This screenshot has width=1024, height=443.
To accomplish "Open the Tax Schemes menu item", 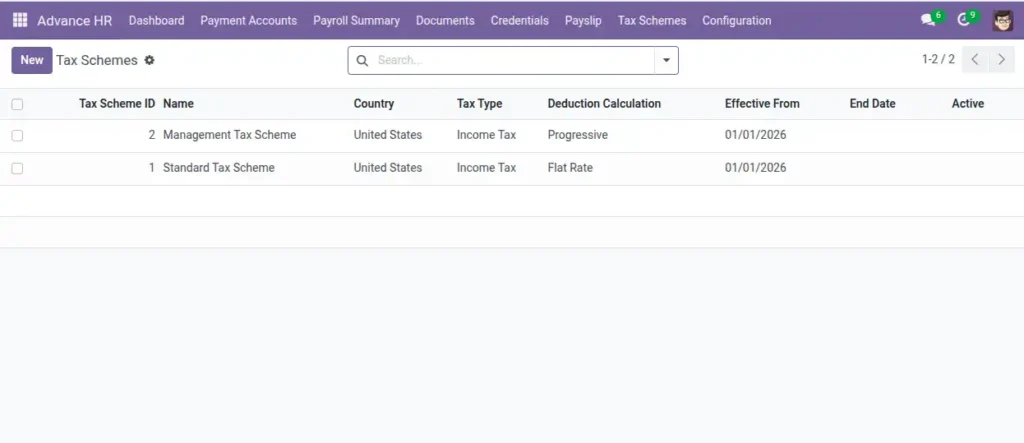I will (652, 20).
